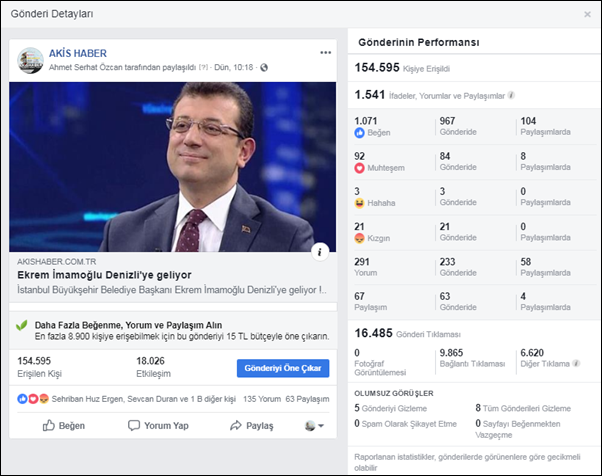Share the post with the Paylaş button
The image size is (602, 476).
(252, 425)
